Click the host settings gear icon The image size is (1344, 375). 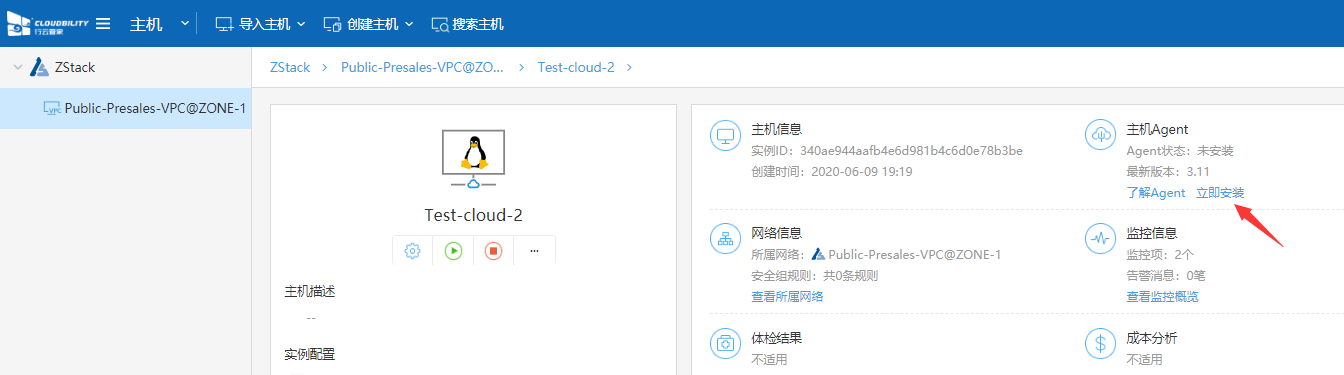[412, 251]
